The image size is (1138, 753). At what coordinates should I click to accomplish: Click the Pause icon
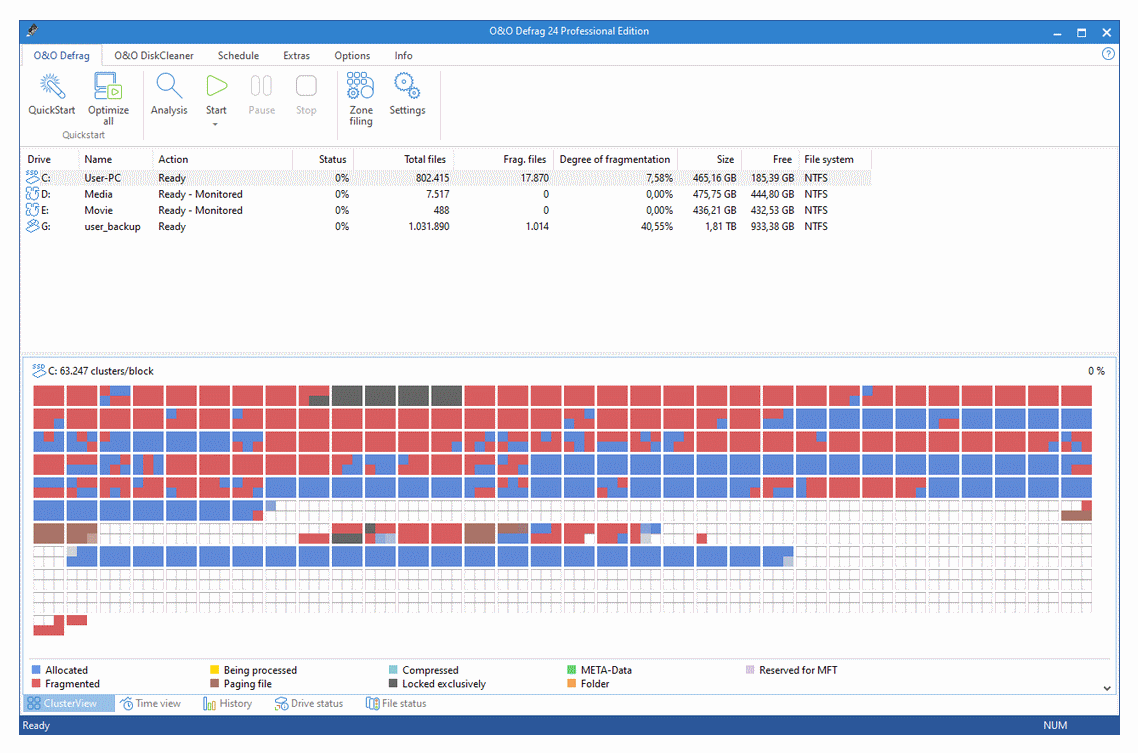click(261, 86)
